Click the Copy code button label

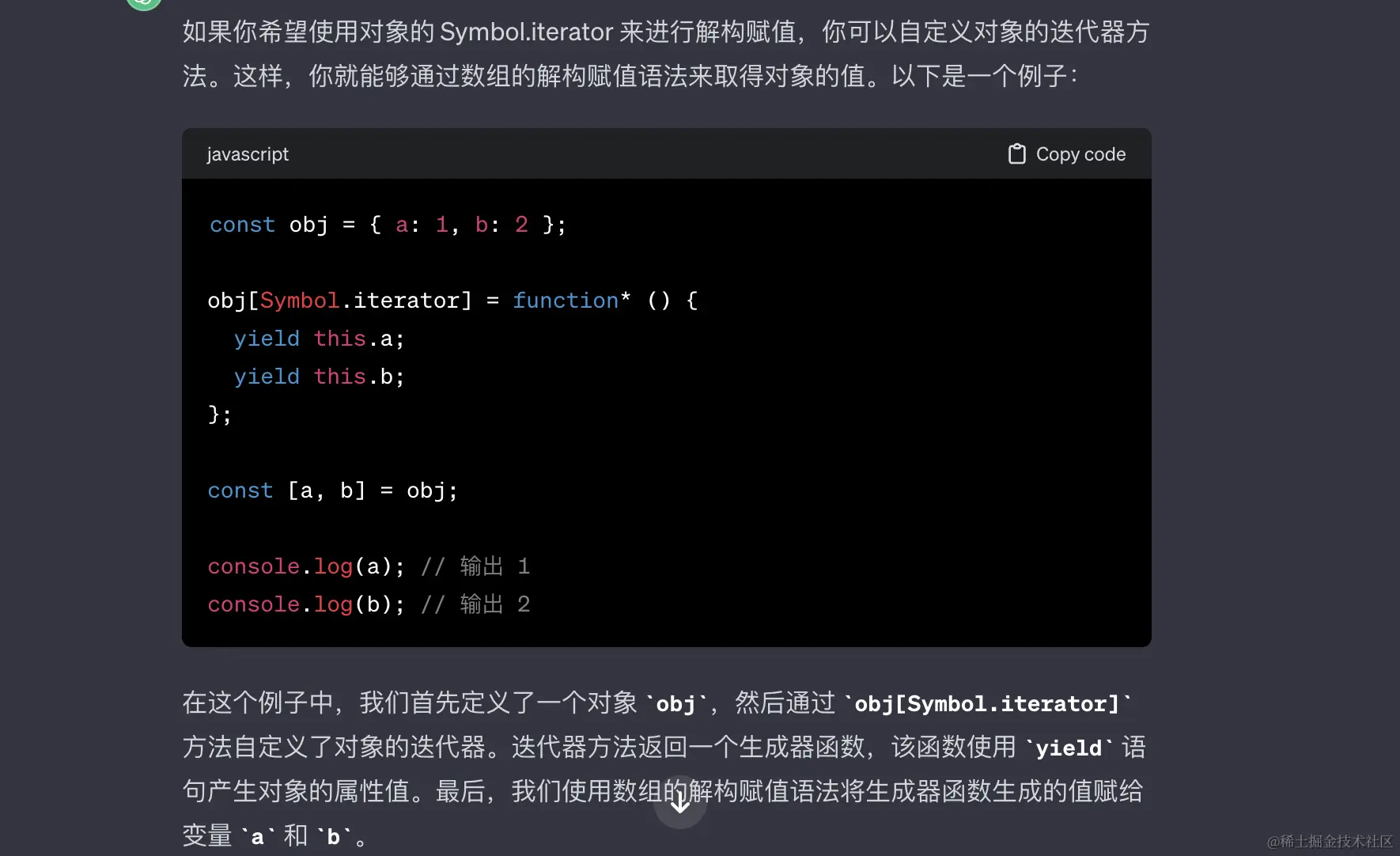point(1080,154)
